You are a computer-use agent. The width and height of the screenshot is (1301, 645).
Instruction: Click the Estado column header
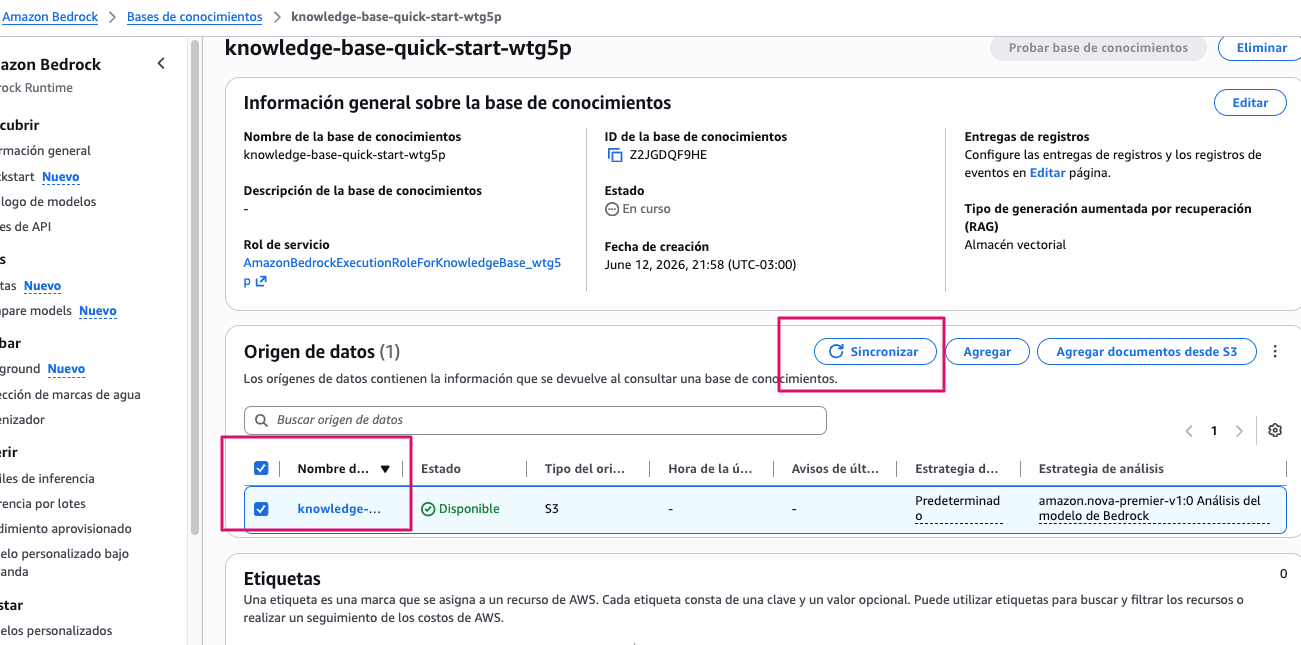tap(441, 469)
